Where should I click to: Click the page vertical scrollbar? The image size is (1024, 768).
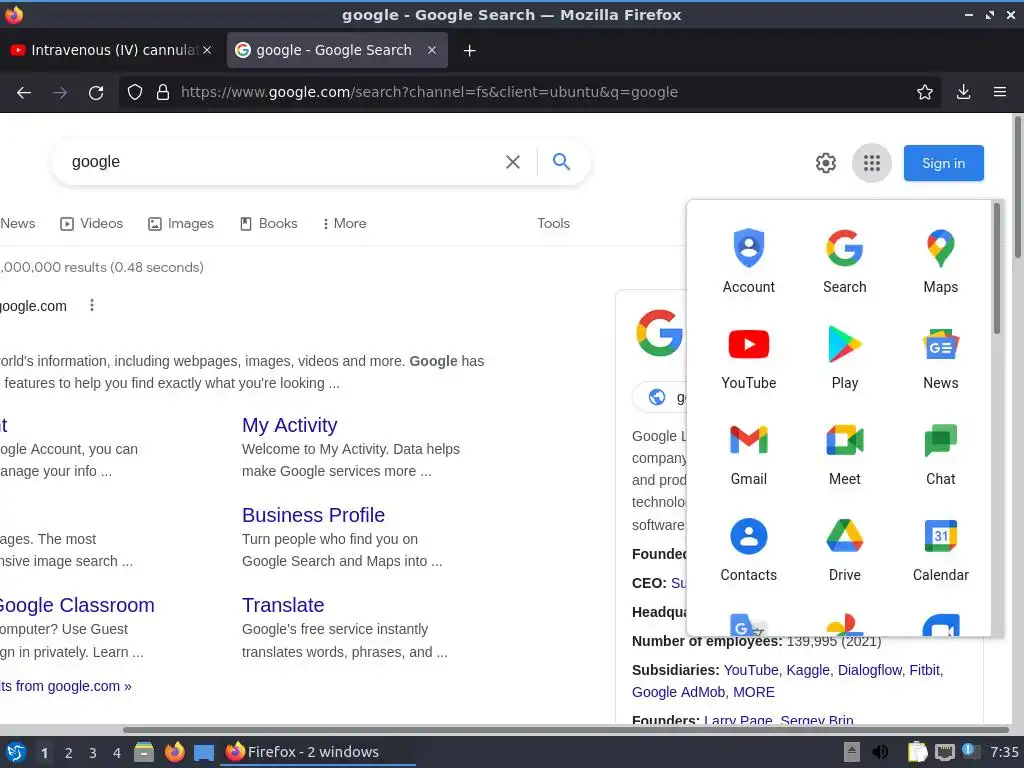pos(1017,186)
